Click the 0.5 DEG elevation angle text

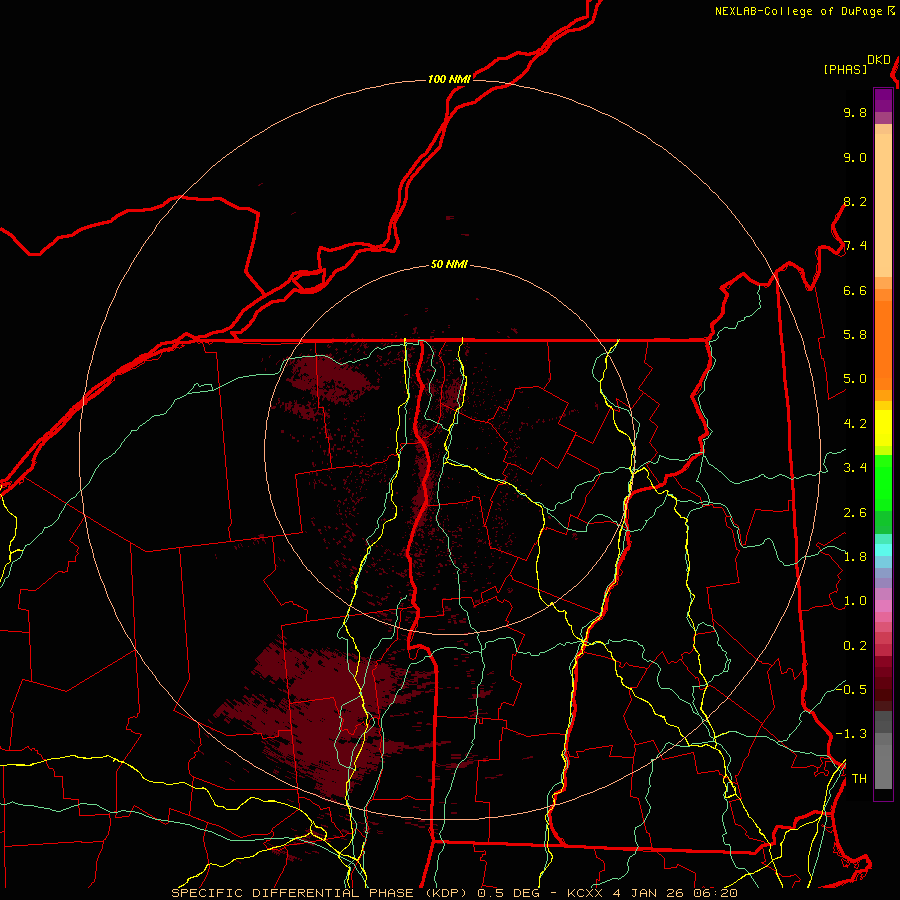(x=508, y=893)
